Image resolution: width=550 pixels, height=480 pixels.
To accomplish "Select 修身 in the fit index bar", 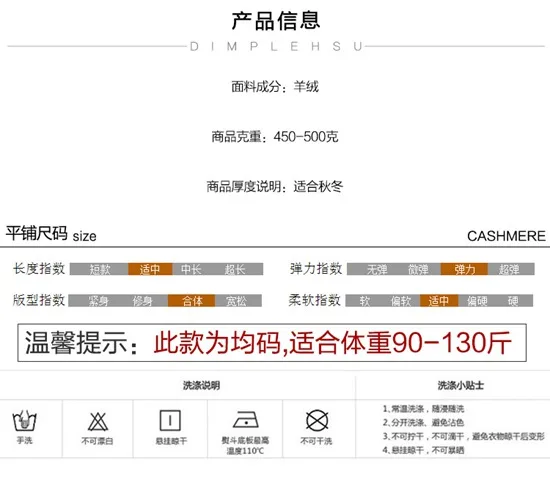I will pos(142,301).
